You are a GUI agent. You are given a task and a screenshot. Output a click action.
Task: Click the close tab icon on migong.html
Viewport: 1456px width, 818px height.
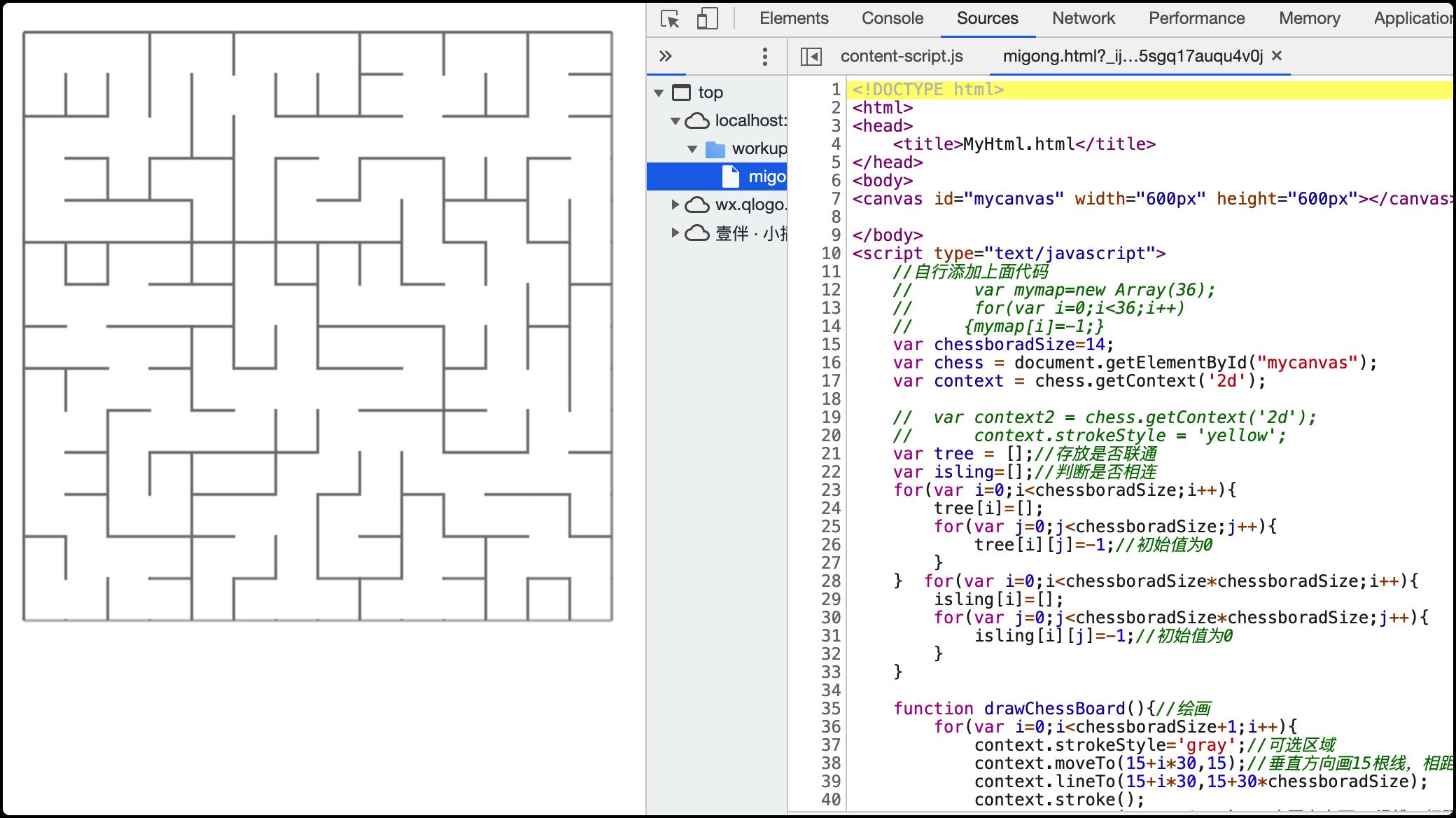pyautogui.click(x=1277, y=56)
